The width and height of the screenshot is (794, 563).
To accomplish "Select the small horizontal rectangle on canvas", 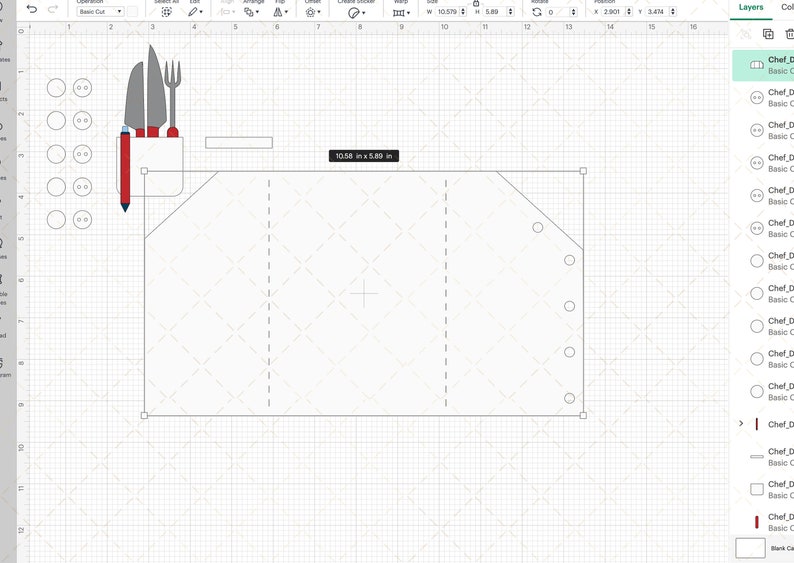I will tap(239, 143).
